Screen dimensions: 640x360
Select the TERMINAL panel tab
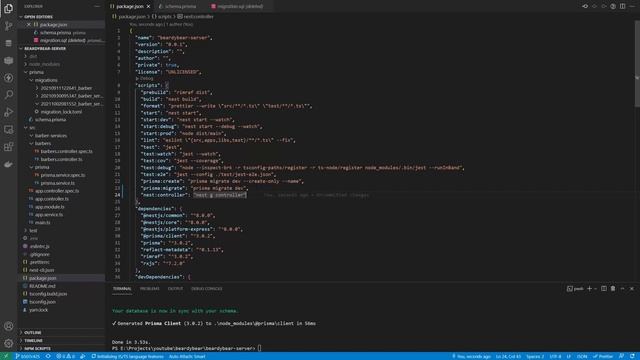(x=122, y=289)
